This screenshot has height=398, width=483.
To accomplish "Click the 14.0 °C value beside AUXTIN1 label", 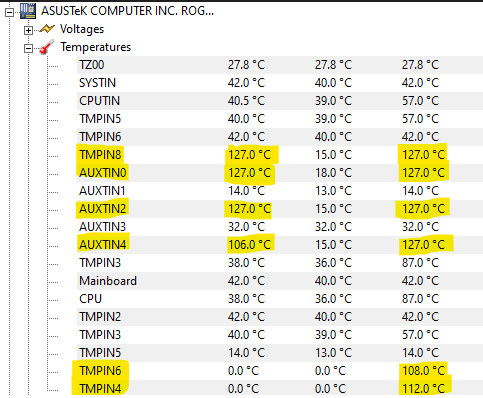I will [x=246, y=191].
